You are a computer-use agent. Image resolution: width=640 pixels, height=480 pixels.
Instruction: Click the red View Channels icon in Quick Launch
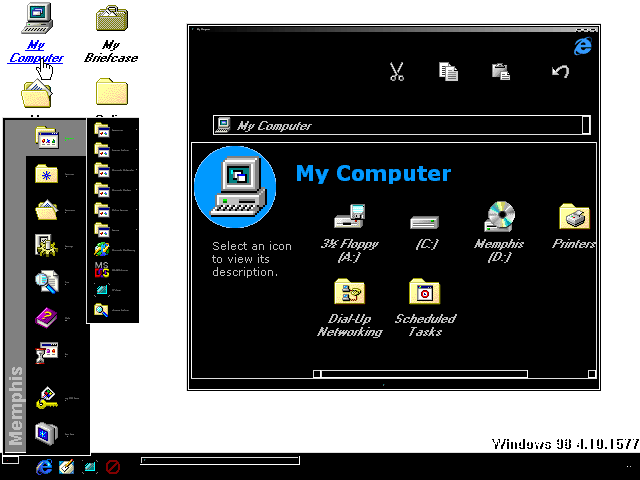pos(113,467)
